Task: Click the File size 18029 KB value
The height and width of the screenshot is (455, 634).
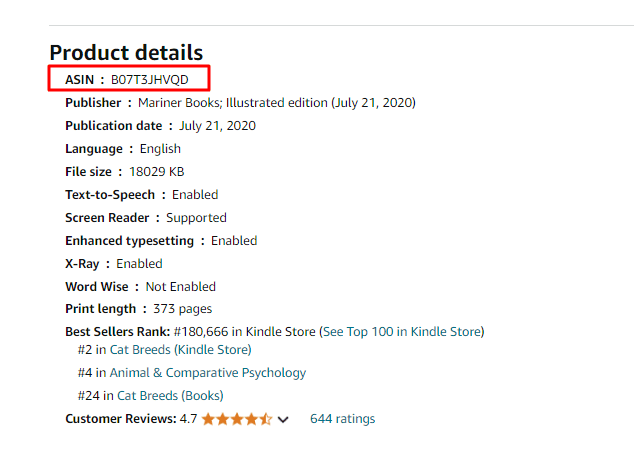Action: tap(156, 172)
